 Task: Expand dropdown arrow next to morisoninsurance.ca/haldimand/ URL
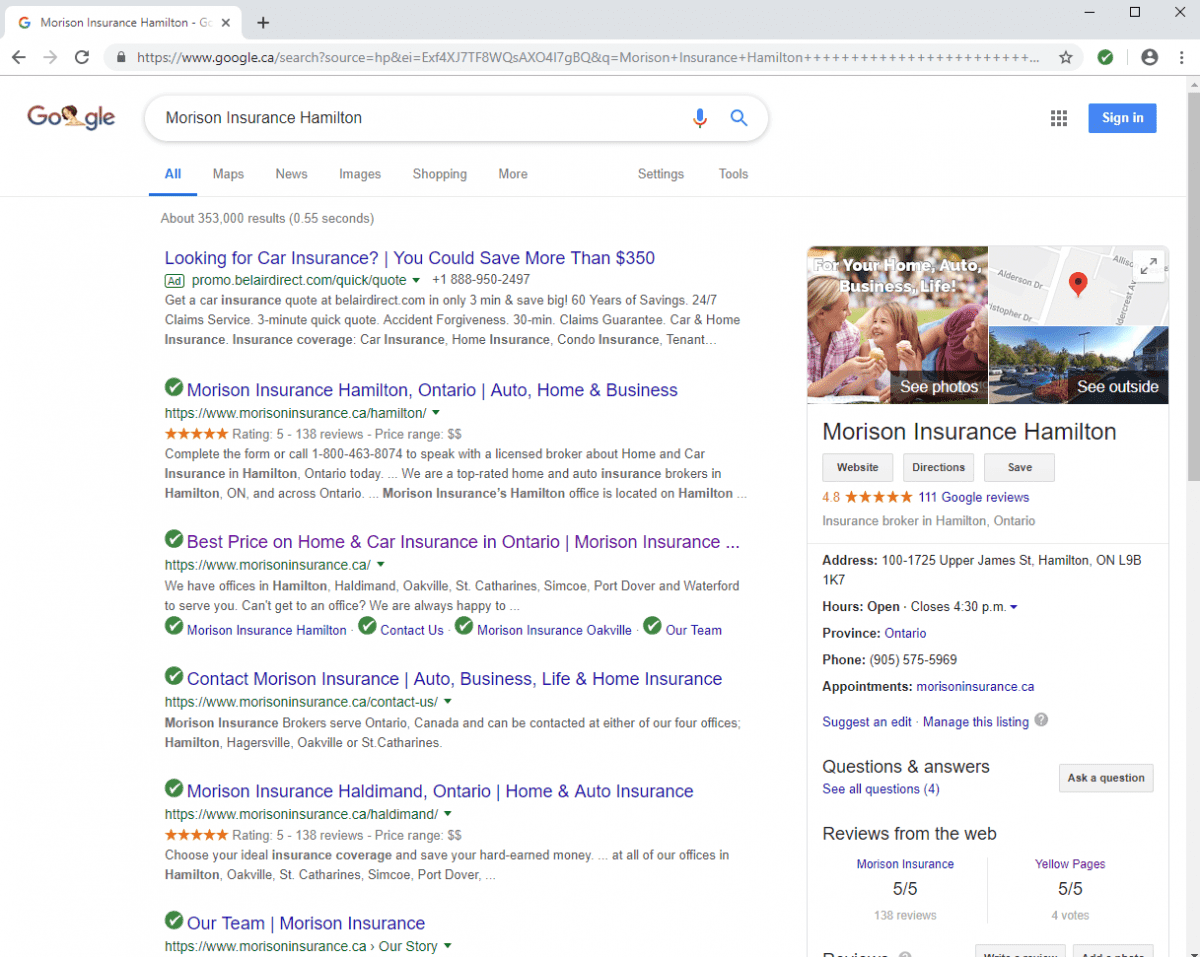(447, 814)
